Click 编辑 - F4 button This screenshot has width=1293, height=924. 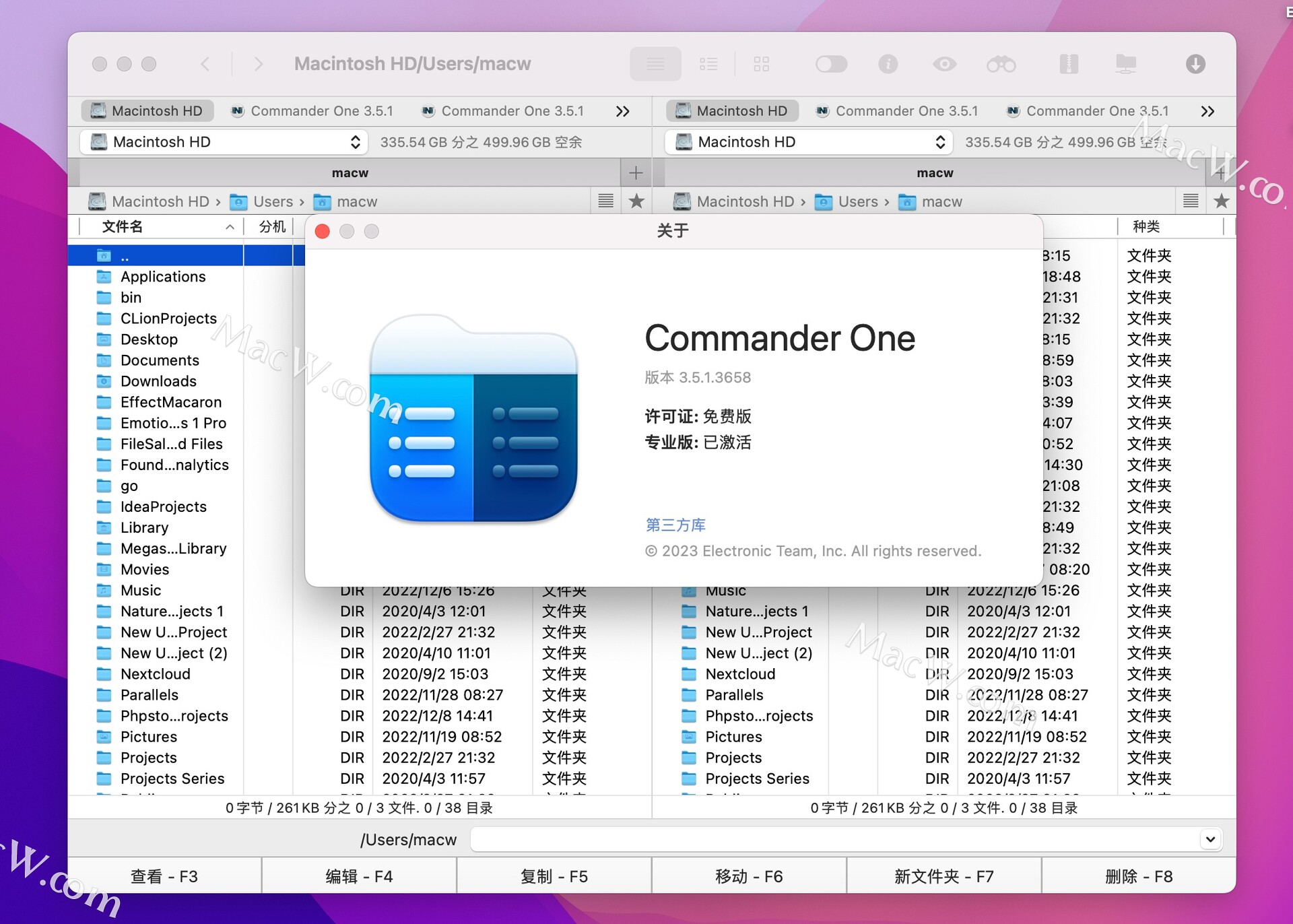(x=359, y=876)
